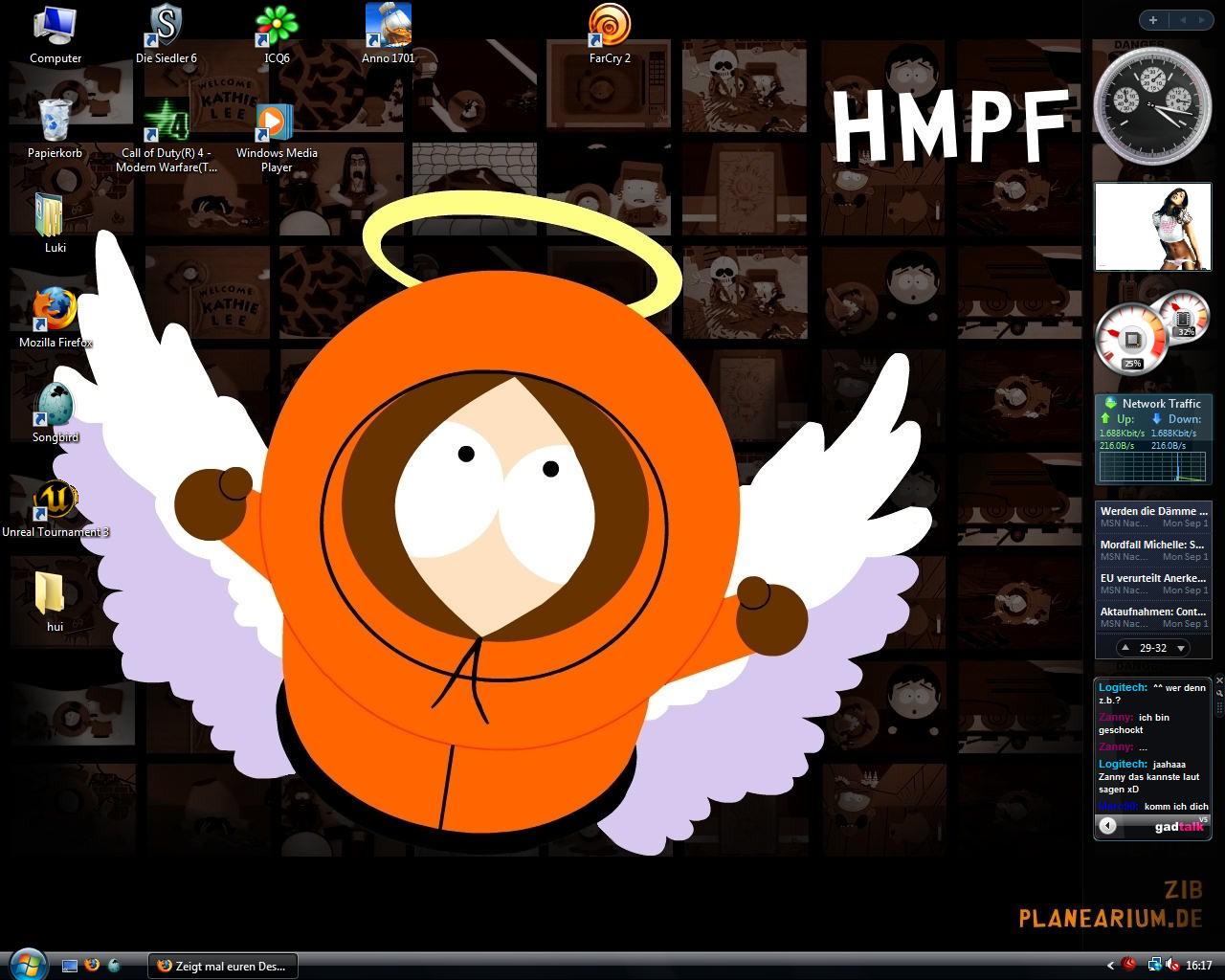Screen dimensions: 1225x980
Task: Open the Mozilla Firefox desktop shortcut
Action: tap(55, 310)
